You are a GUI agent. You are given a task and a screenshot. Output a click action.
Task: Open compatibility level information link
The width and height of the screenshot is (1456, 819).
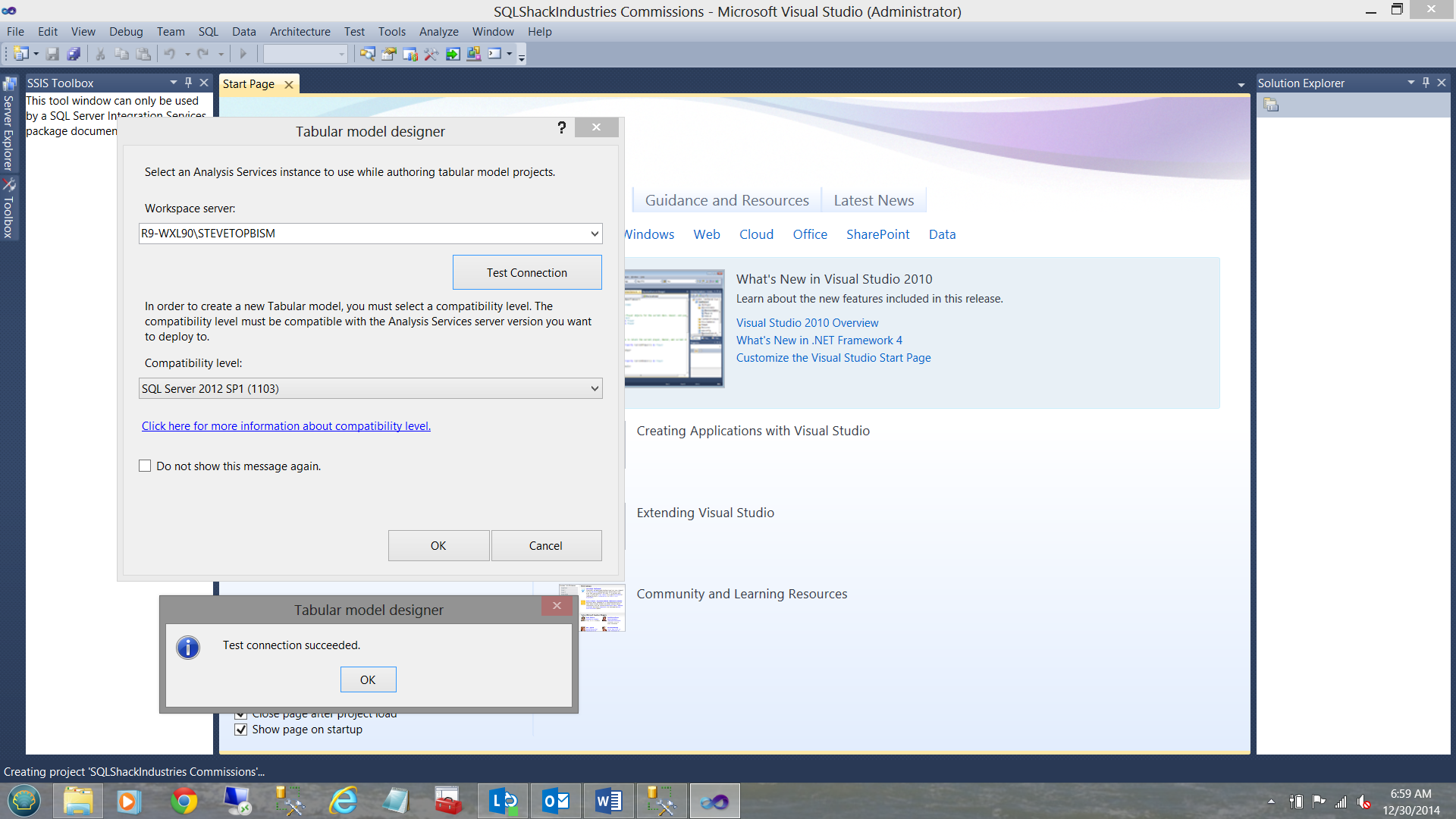[x=286, y=426]
